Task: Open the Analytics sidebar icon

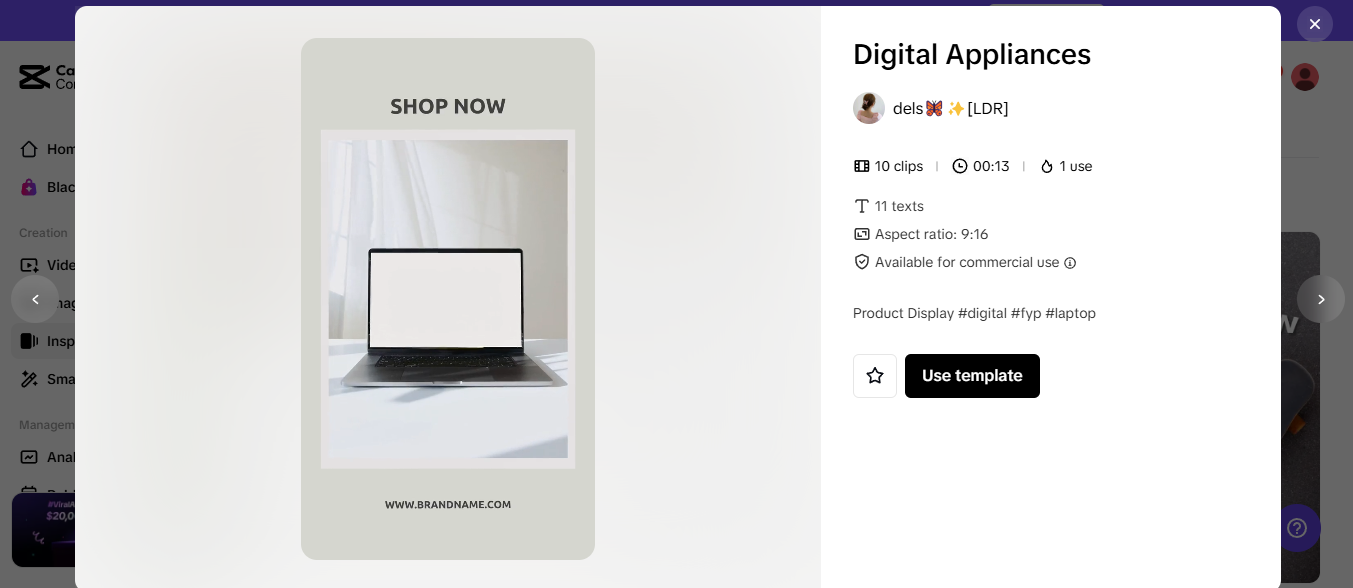Action: [30, 457]
